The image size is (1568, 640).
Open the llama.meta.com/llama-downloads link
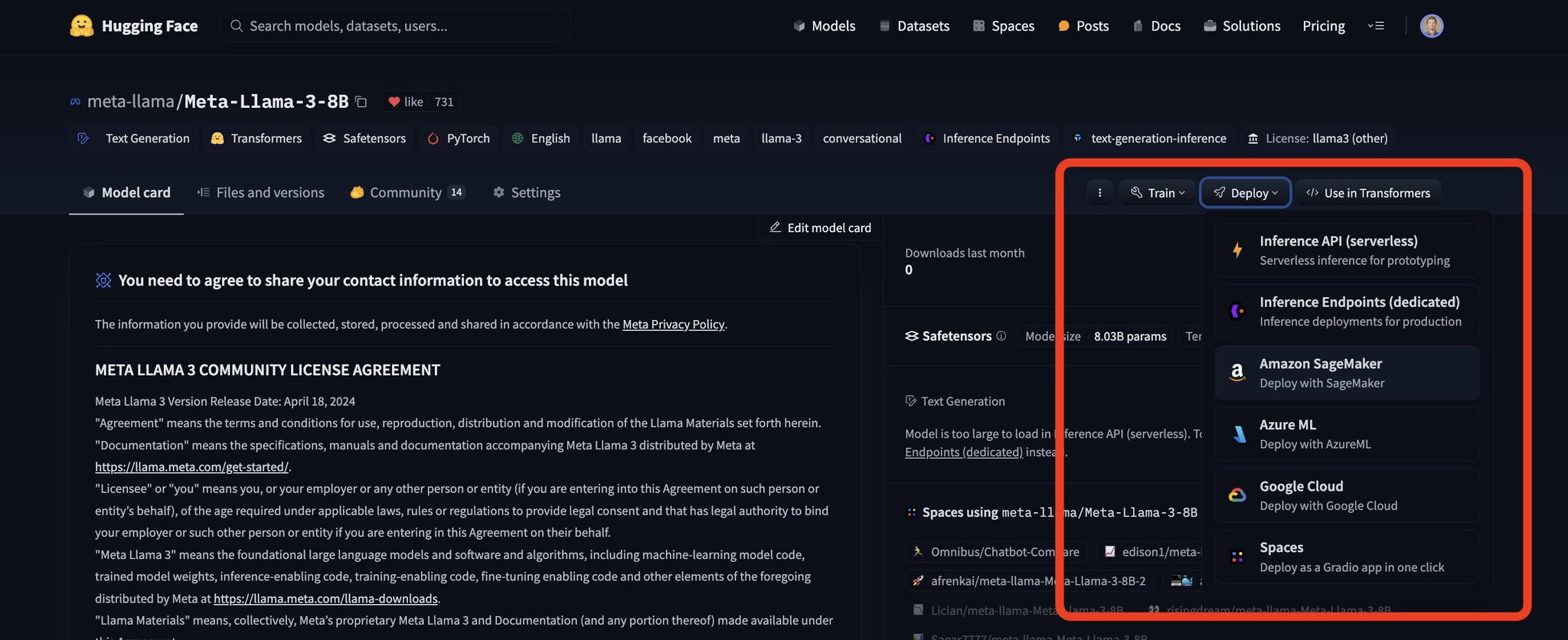[325, 599]
